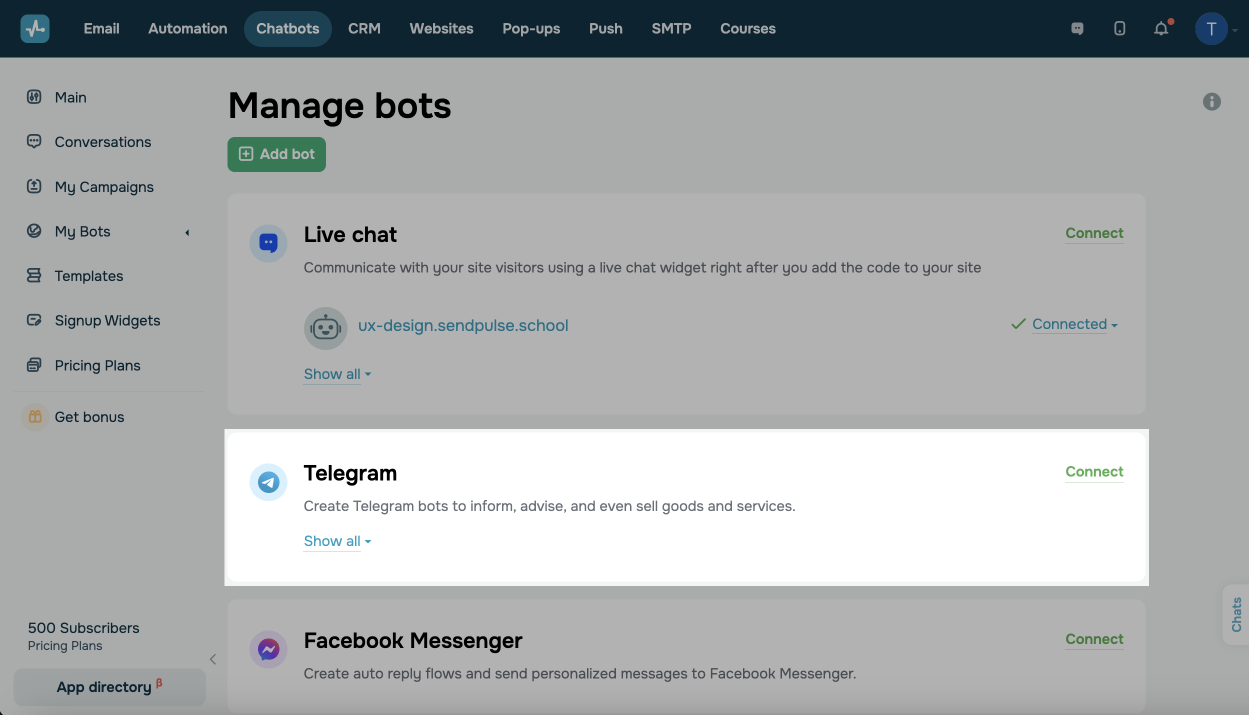Click the Main sidebar icon
The width and height of the screenshot is (1249, 715).
click(34, 97)
